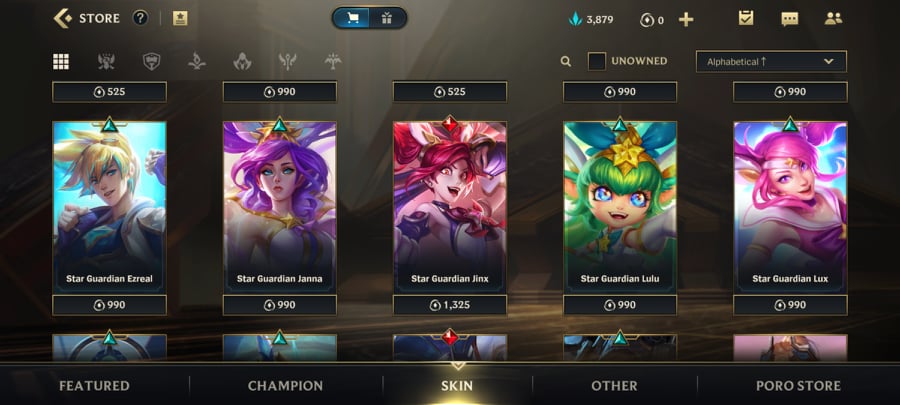
Task: Expand the Alphabetical sort dropdown
Action: coord(771,61)
